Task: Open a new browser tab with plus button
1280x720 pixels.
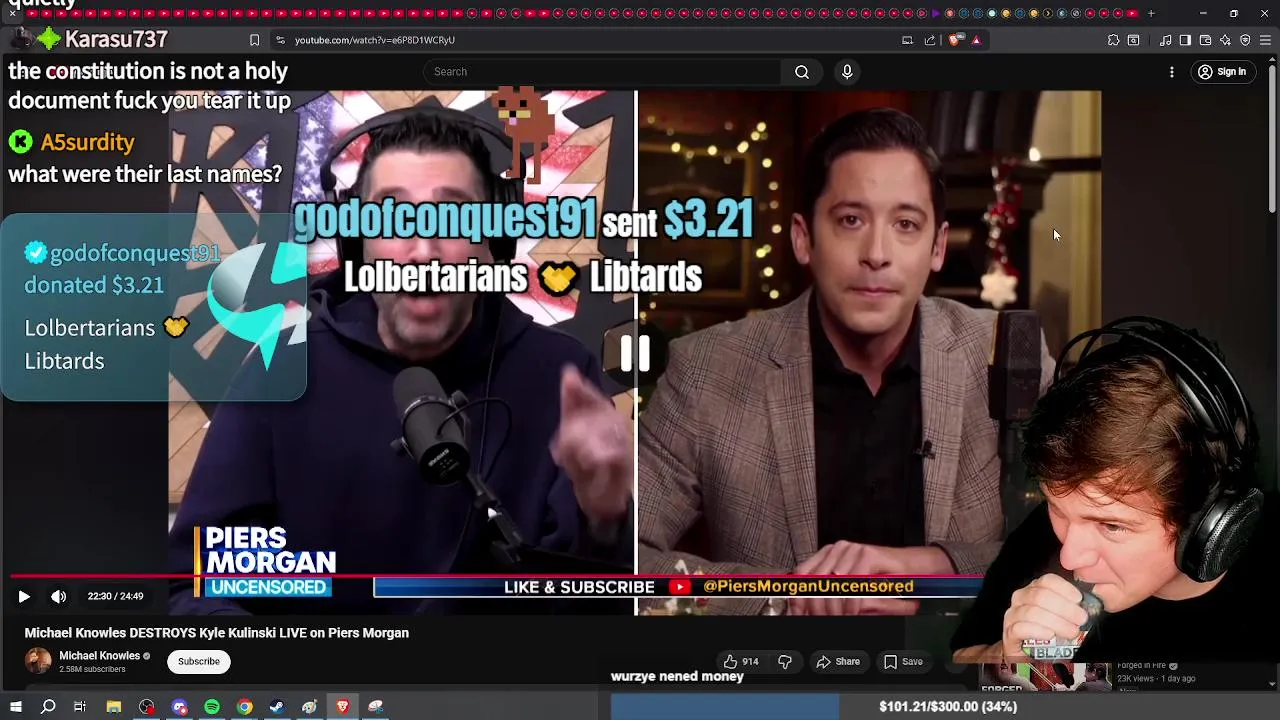Action: point(1151,13)
